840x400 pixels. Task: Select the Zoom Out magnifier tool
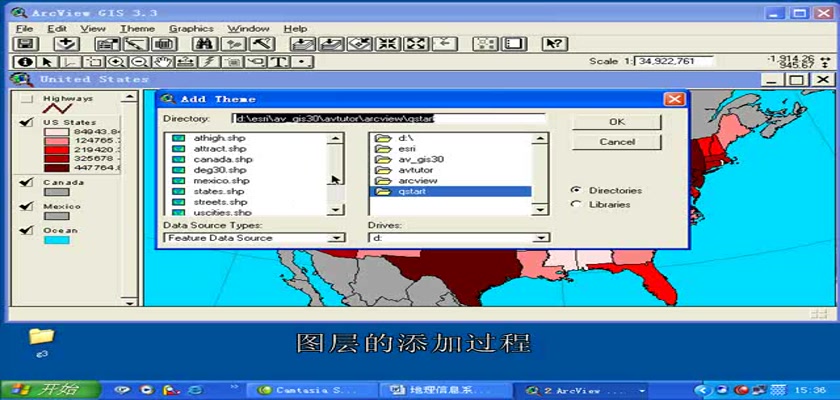coord(139,62)
